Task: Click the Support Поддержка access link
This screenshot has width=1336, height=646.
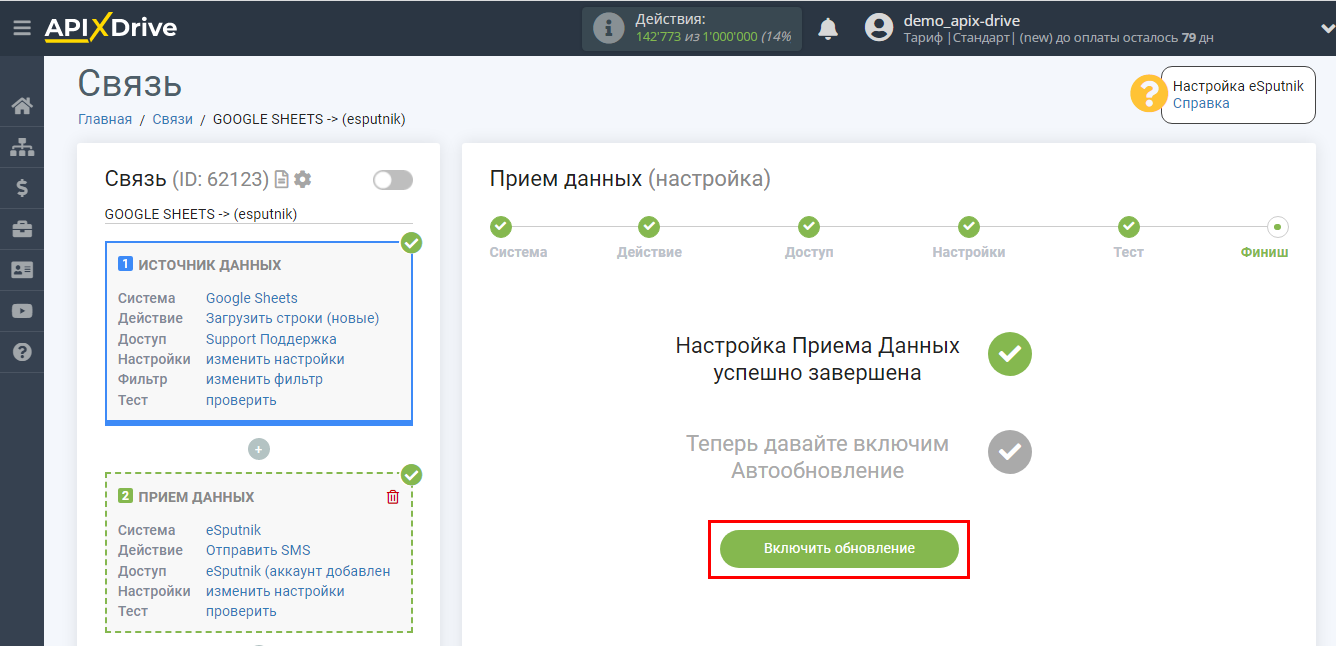Action: click(x=271, y=339)
